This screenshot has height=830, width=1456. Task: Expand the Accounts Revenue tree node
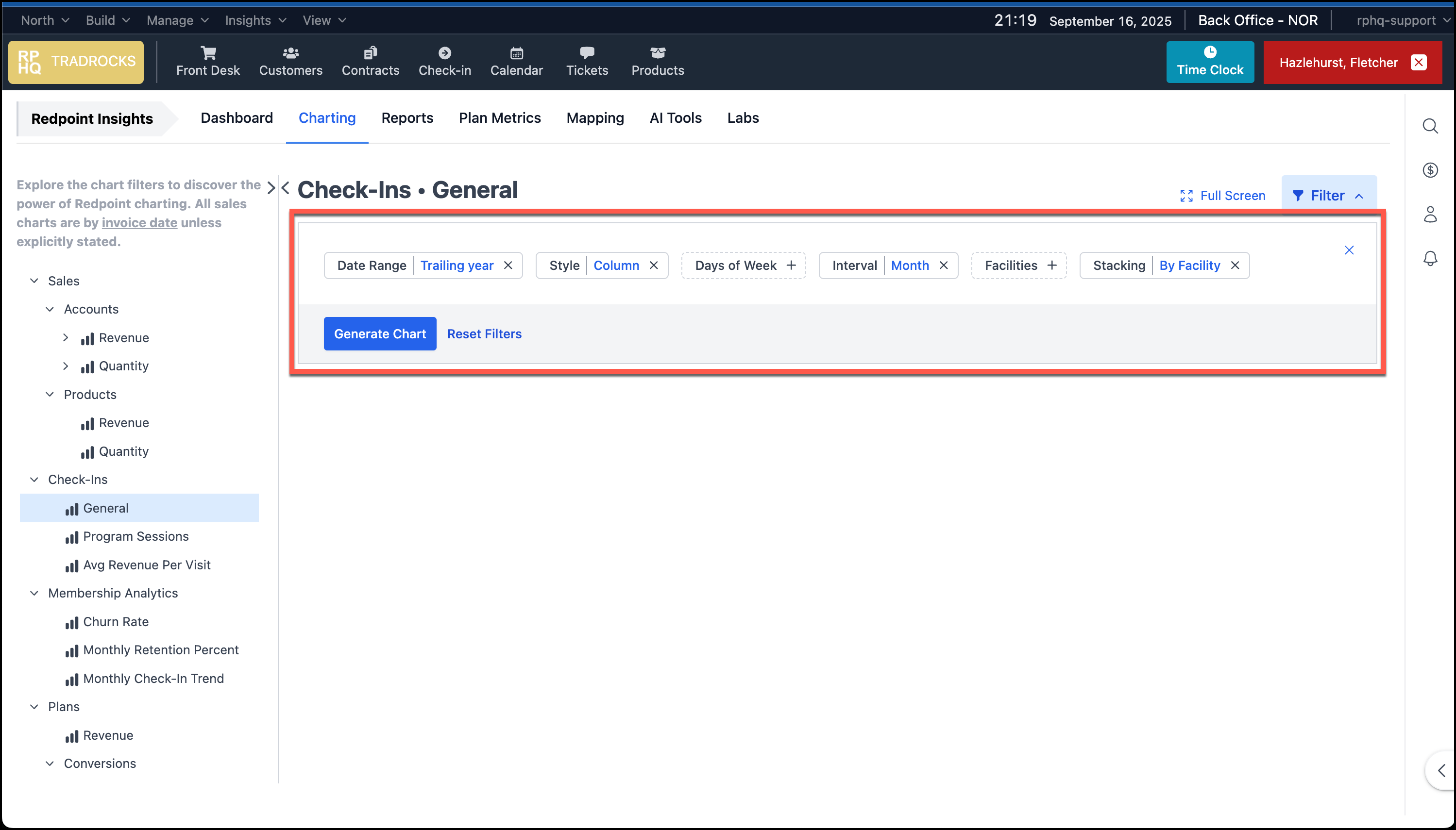66,337
